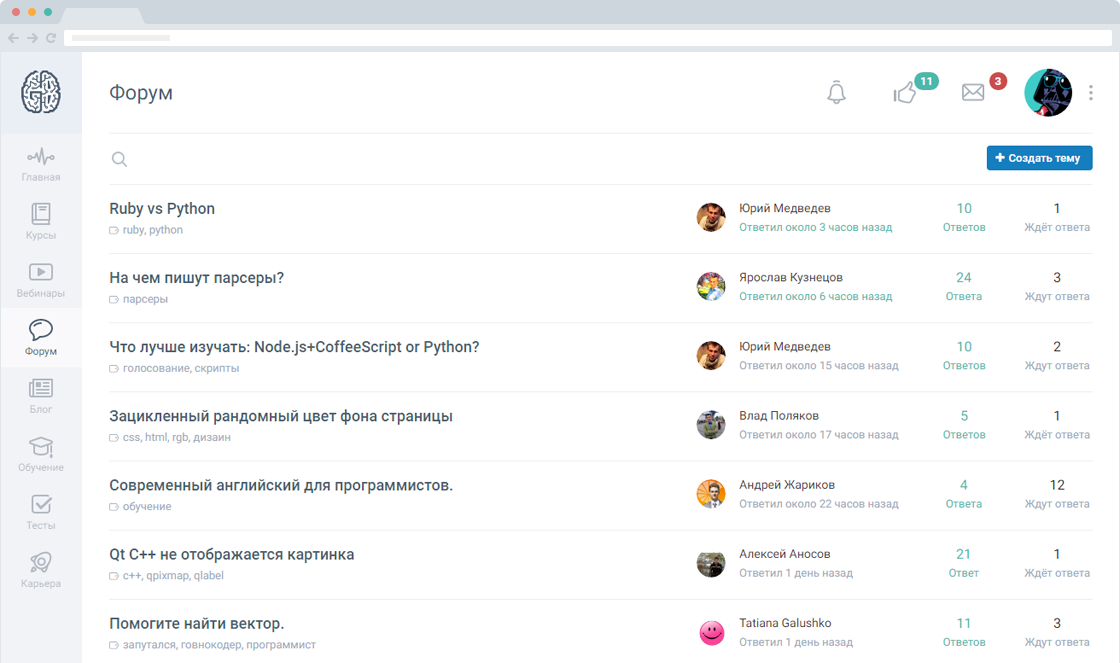Open messages via the envelope icon
The height and width of the screenshot is (663, 1120).
[973, 92]
